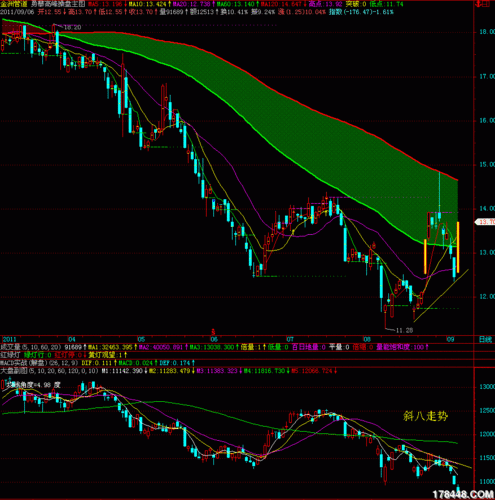The height and width of the screenshot is (500, 495).
Task: Select the stock name 金洲管道 in the title
Action: 14,4
